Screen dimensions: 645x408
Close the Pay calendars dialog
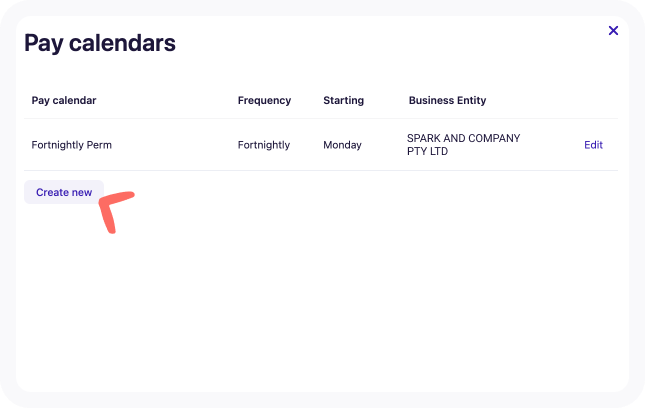613,30
